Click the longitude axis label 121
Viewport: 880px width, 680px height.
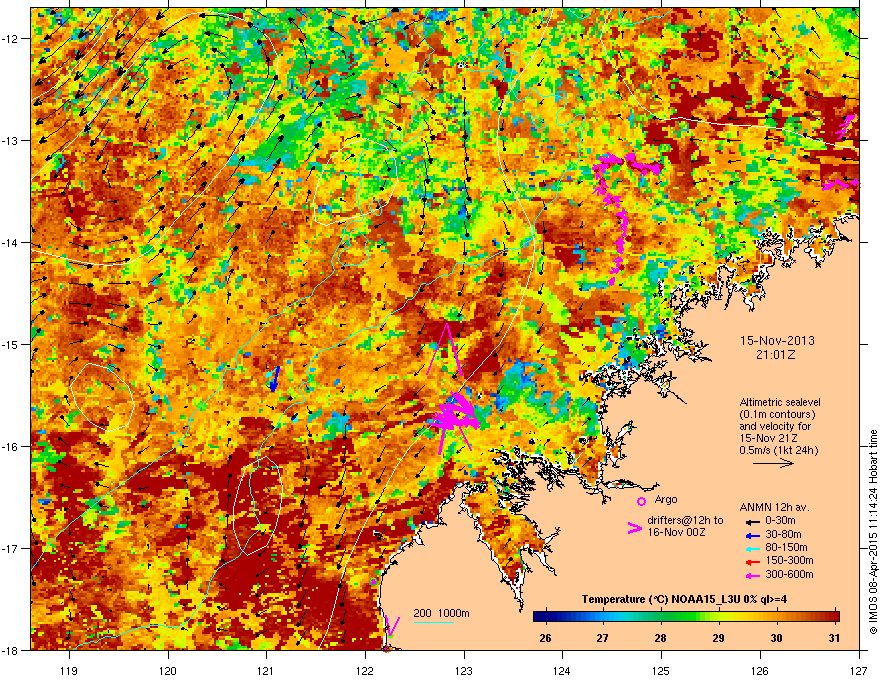tap(267, 670)
